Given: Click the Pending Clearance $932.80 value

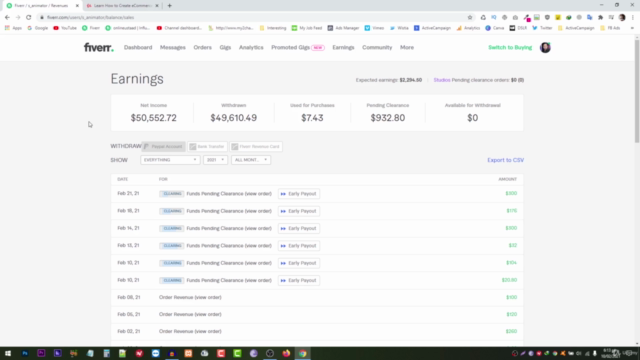Looking at the screenshot, I should click(x=388, y=118).
